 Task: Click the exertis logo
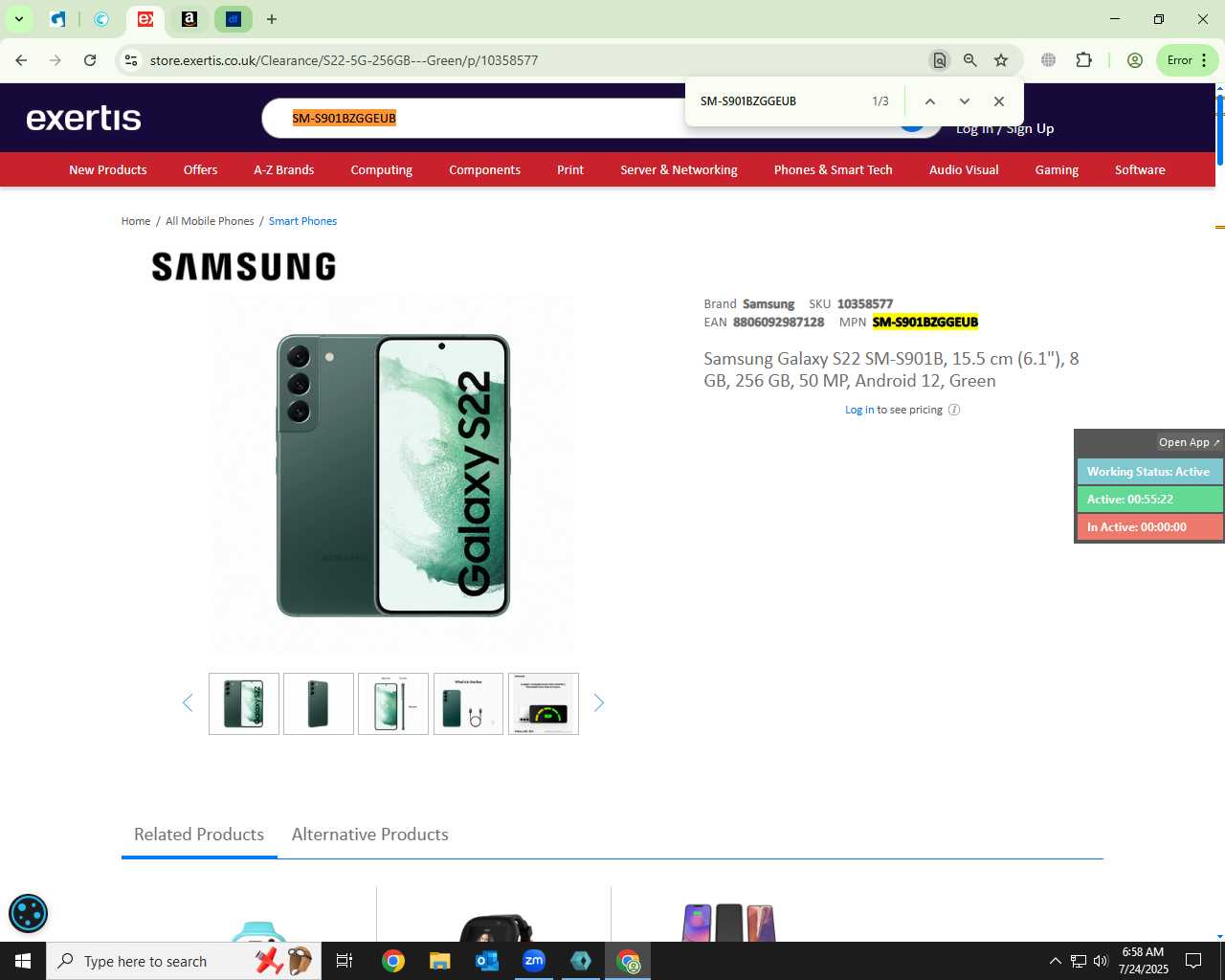(84, 118)
